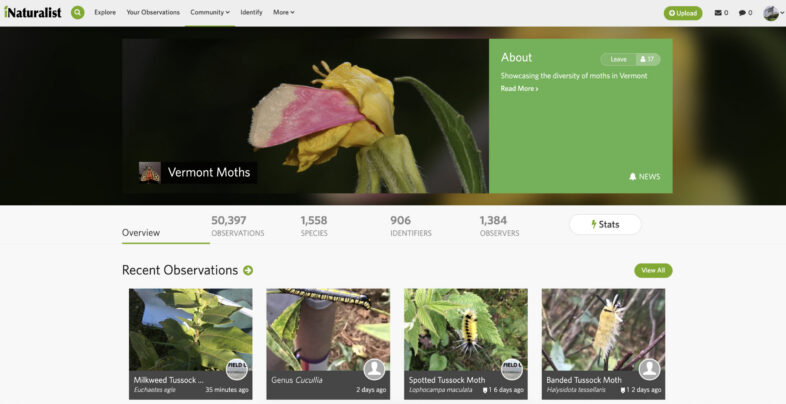Click the green Upload button
This screenshot has height=404, width=786.
coord(683,13)
